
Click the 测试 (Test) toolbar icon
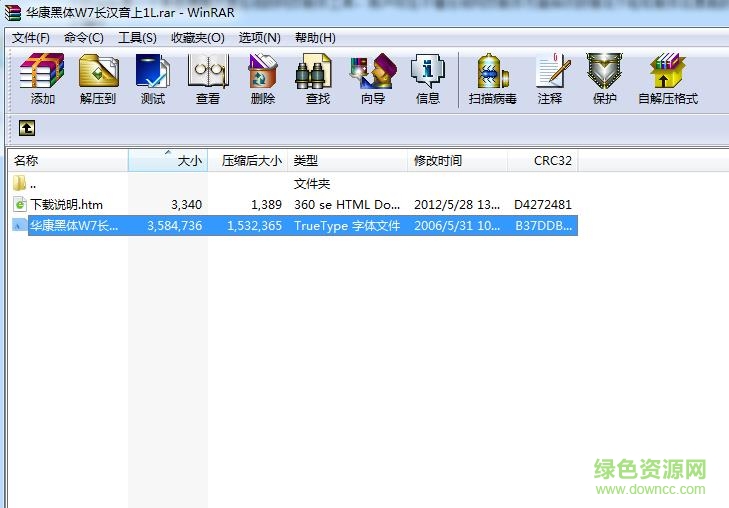153,71
